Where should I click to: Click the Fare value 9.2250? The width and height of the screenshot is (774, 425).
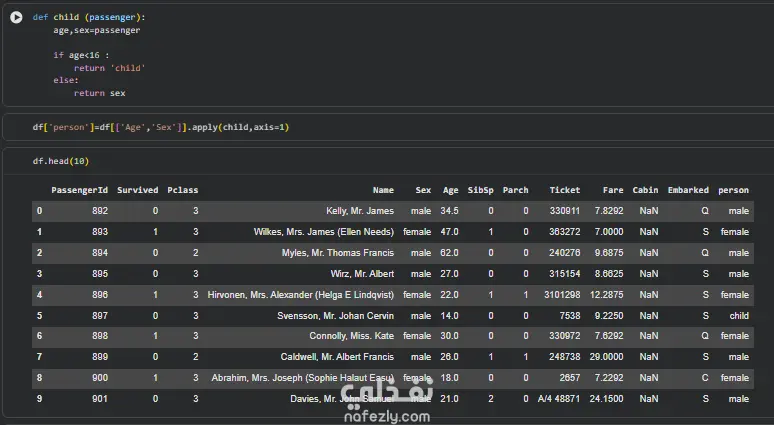pyautogui.click(x=609, y=316)
